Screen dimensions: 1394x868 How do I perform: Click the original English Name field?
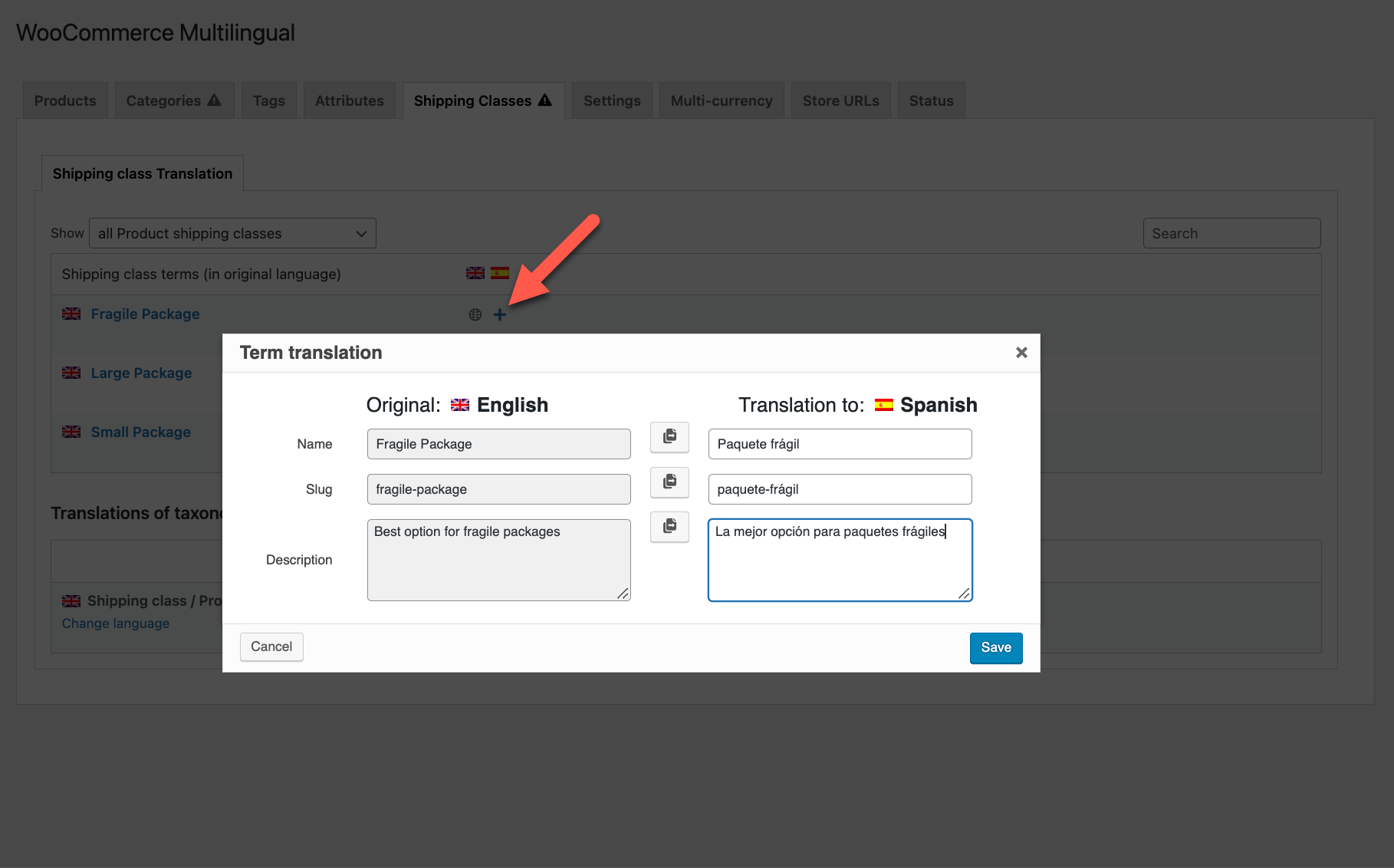coord(499,444)
